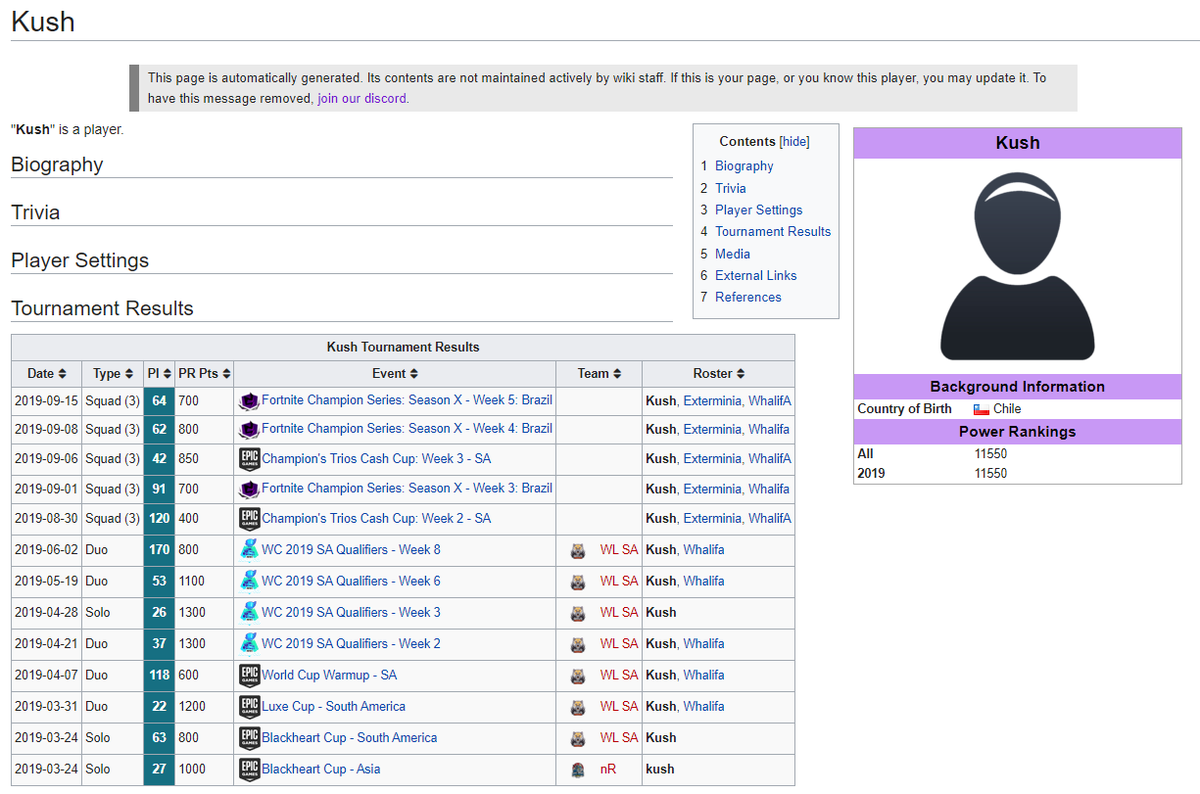This screenshot has height=794, width=1200.
Task: Open the join our discord link
Action: [362, 98]
